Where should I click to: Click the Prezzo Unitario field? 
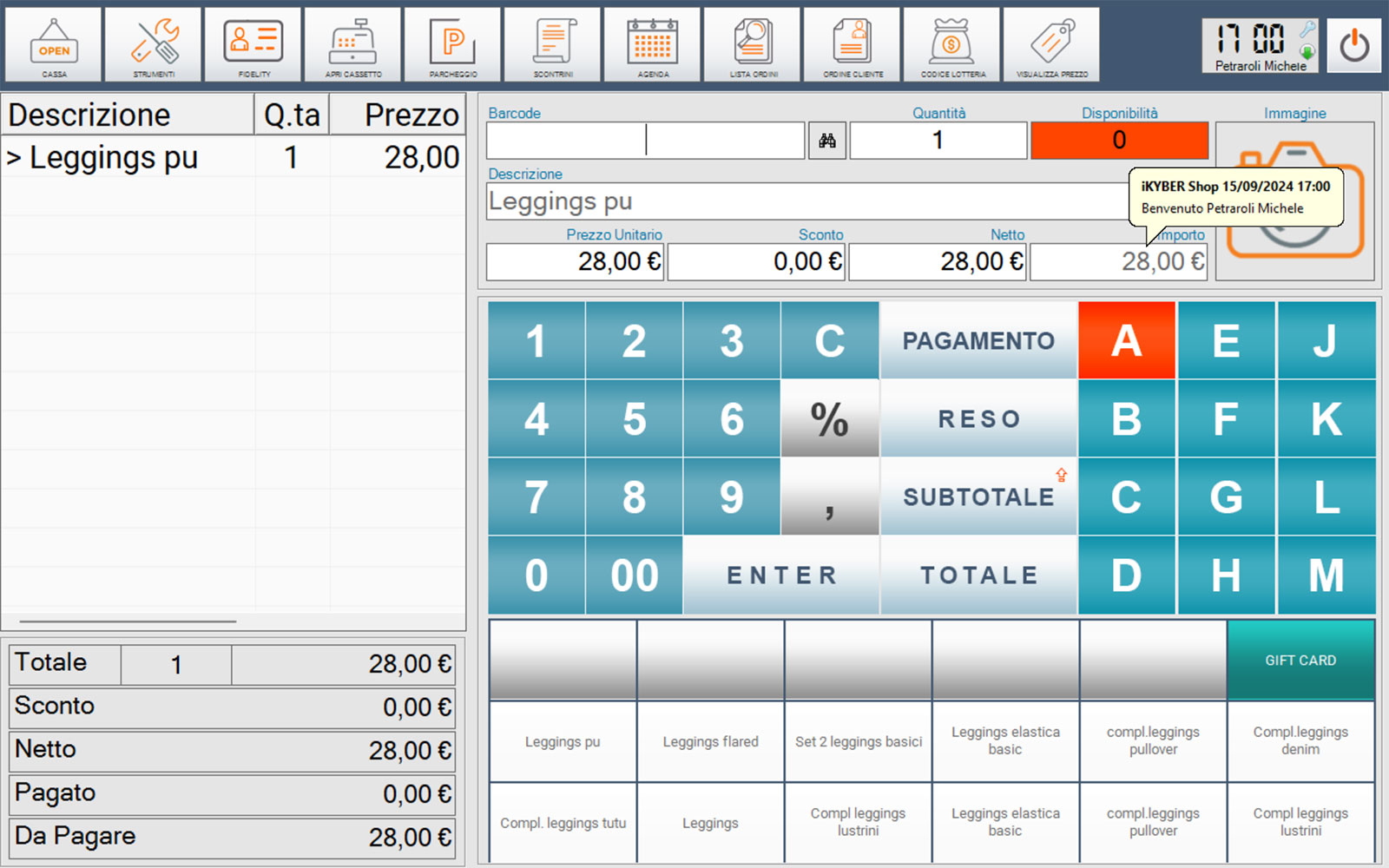575,261
